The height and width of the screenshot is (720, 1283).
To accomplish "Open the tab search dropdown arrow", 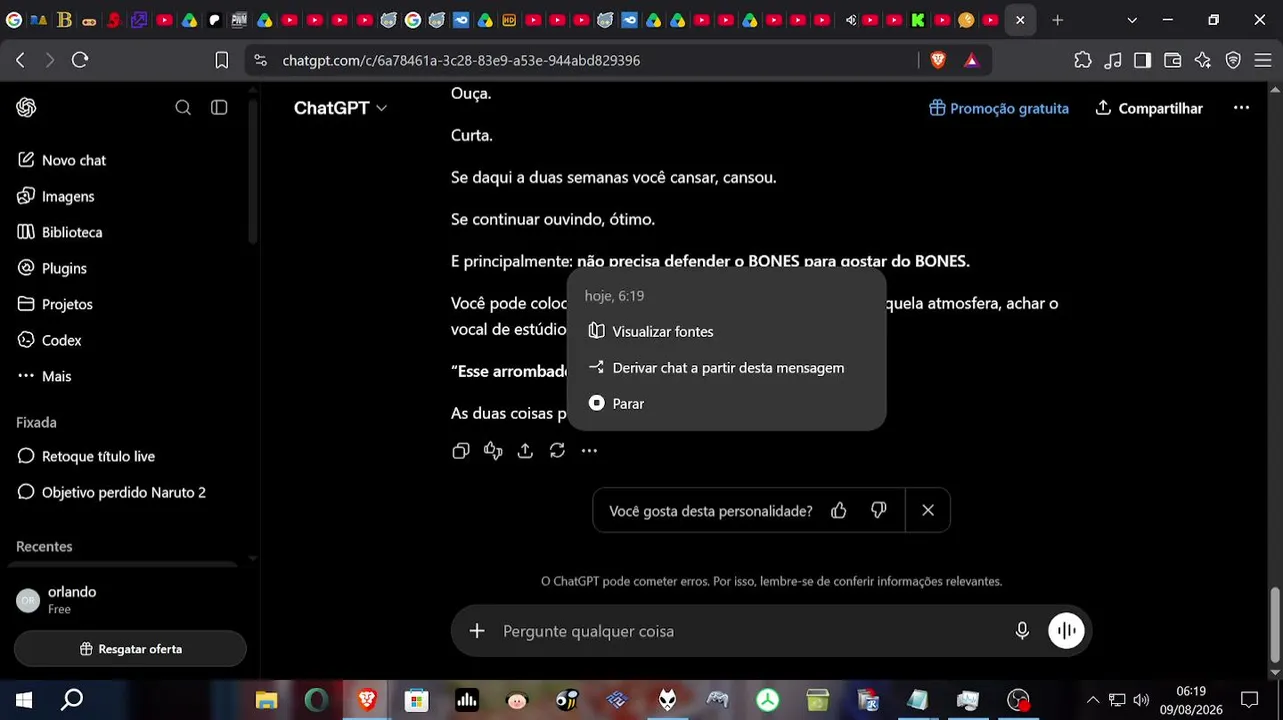I will 1132,20.
